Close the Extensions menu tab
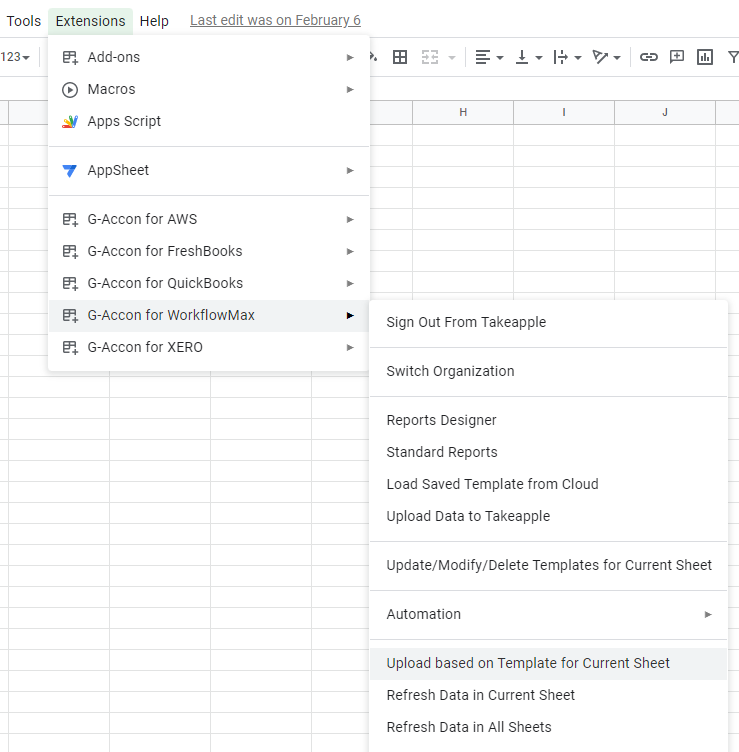The width and height of the screenshot is (739, 752). coord(90,21)
